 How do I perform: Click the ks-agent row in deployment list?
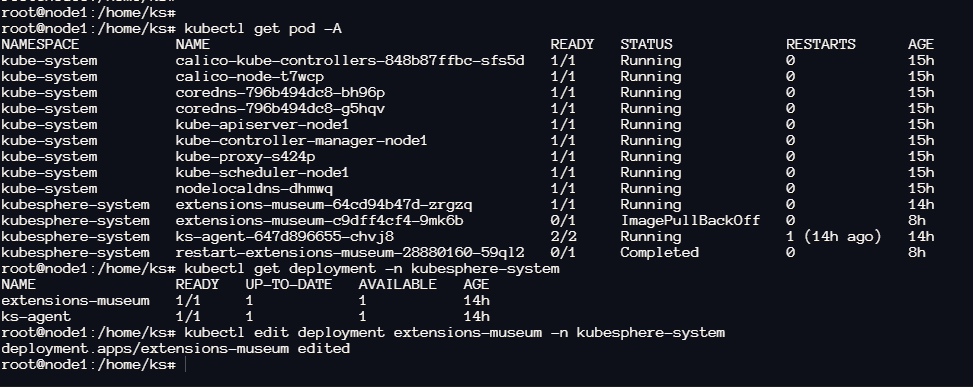246,317
